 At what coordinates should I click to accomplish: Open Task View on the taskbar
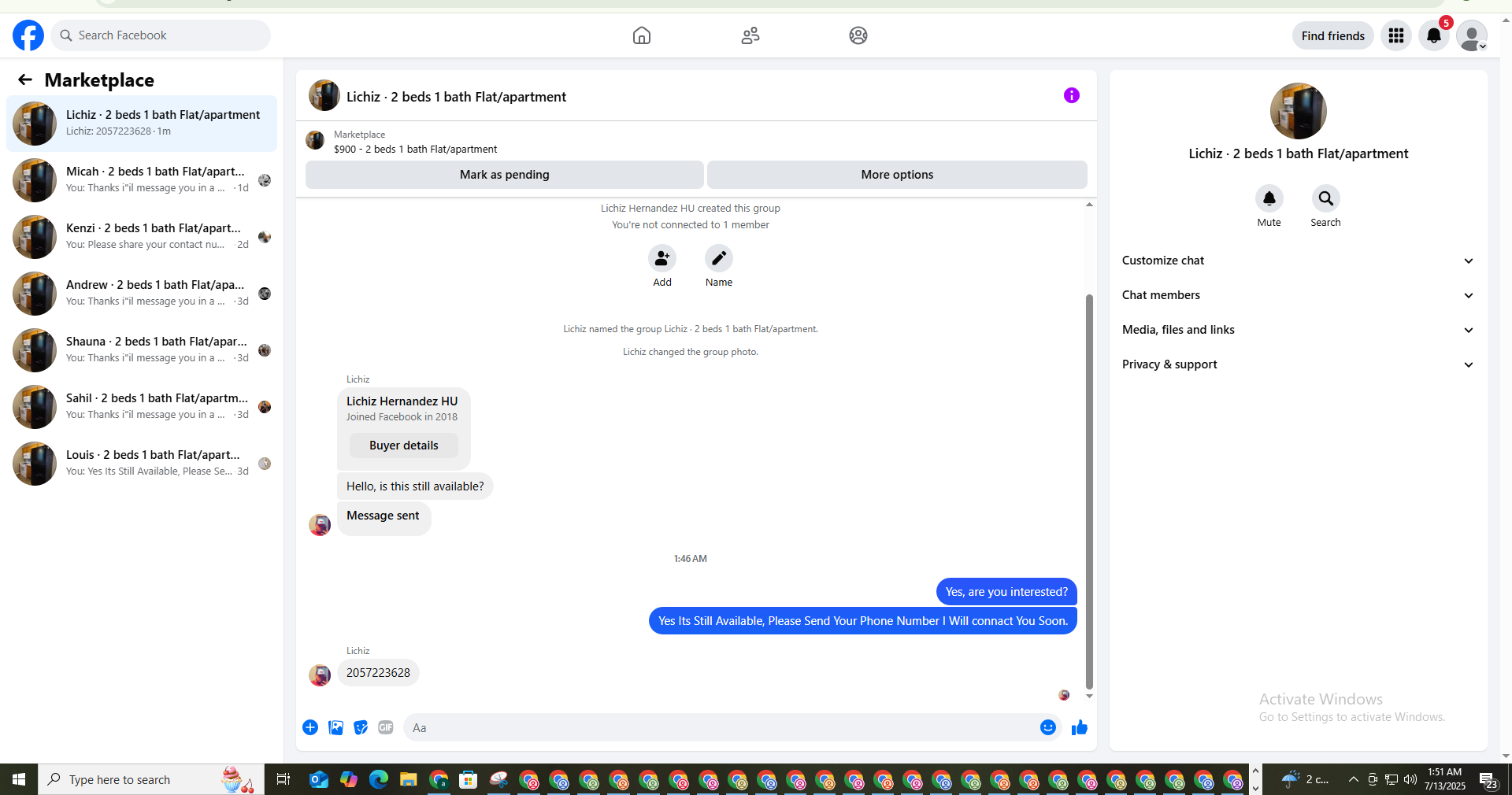283,779
